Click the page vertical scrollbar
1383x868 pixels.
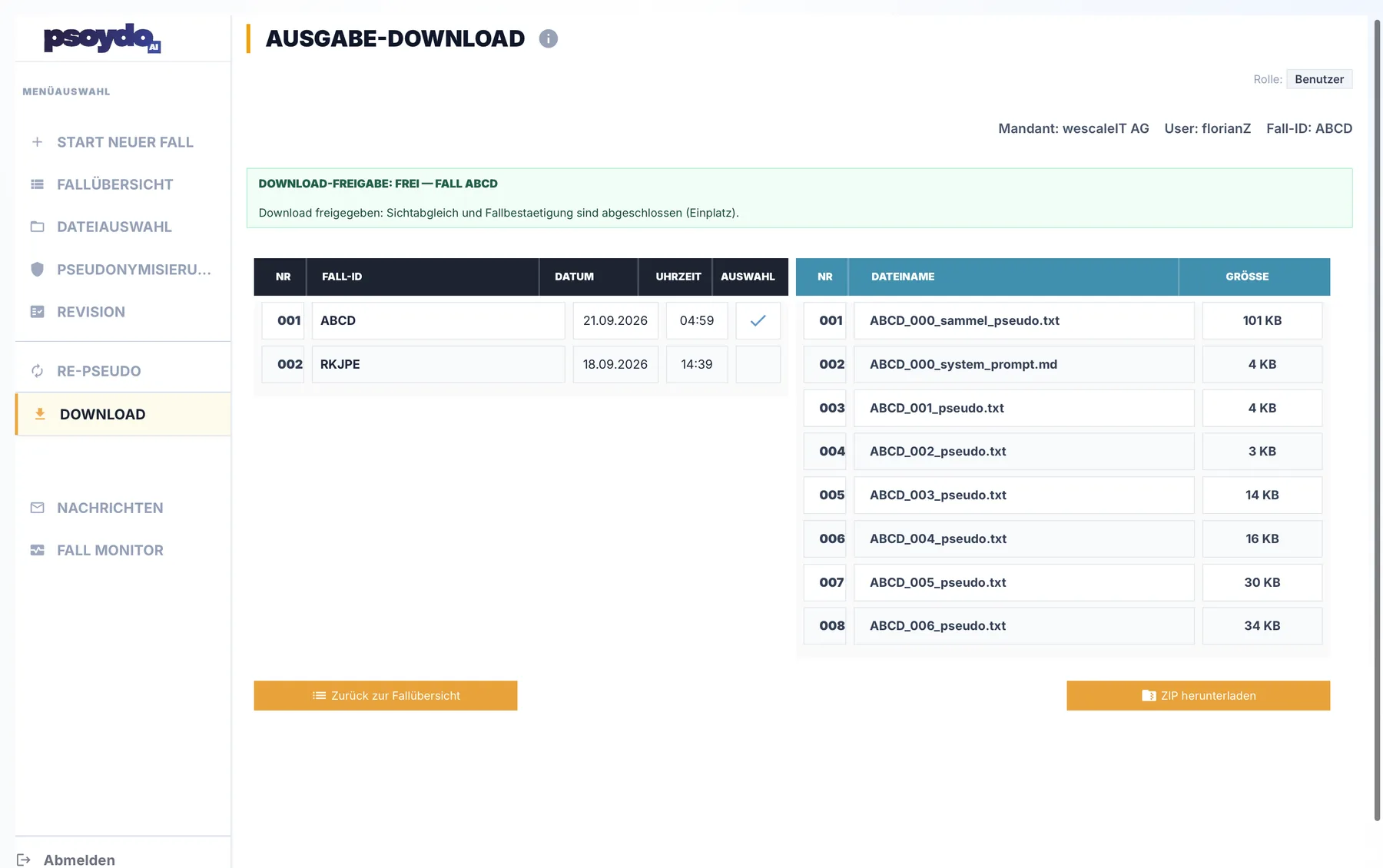pyautogui.click(x=1377, y=419)
